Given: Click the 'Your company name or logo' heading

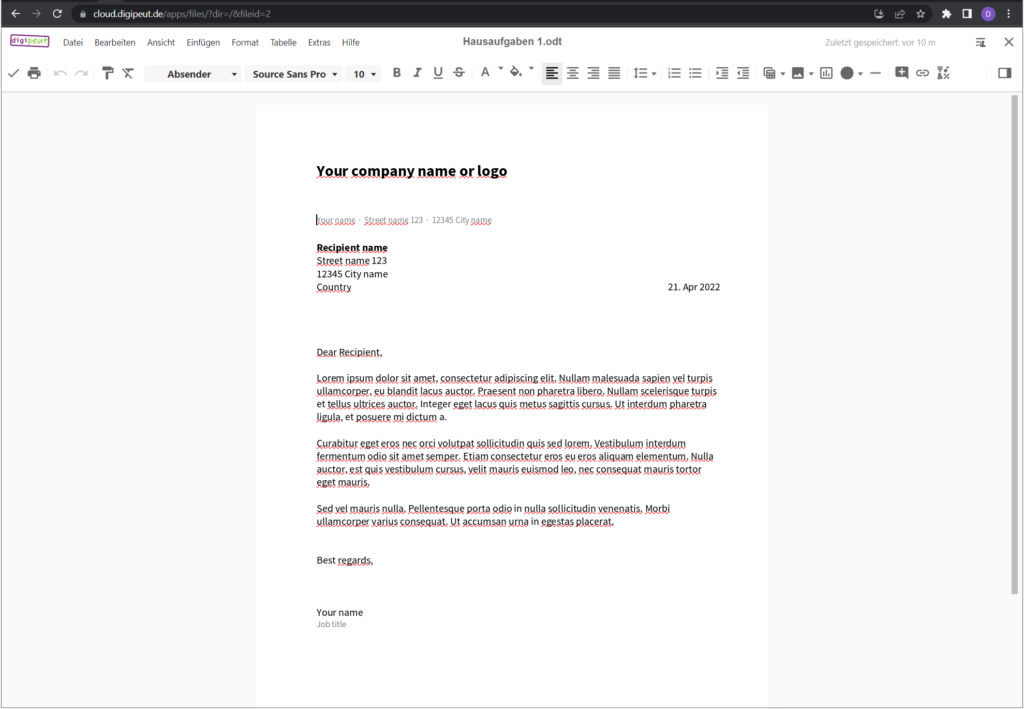Looking at the screenshot, I should click(411, 171).
